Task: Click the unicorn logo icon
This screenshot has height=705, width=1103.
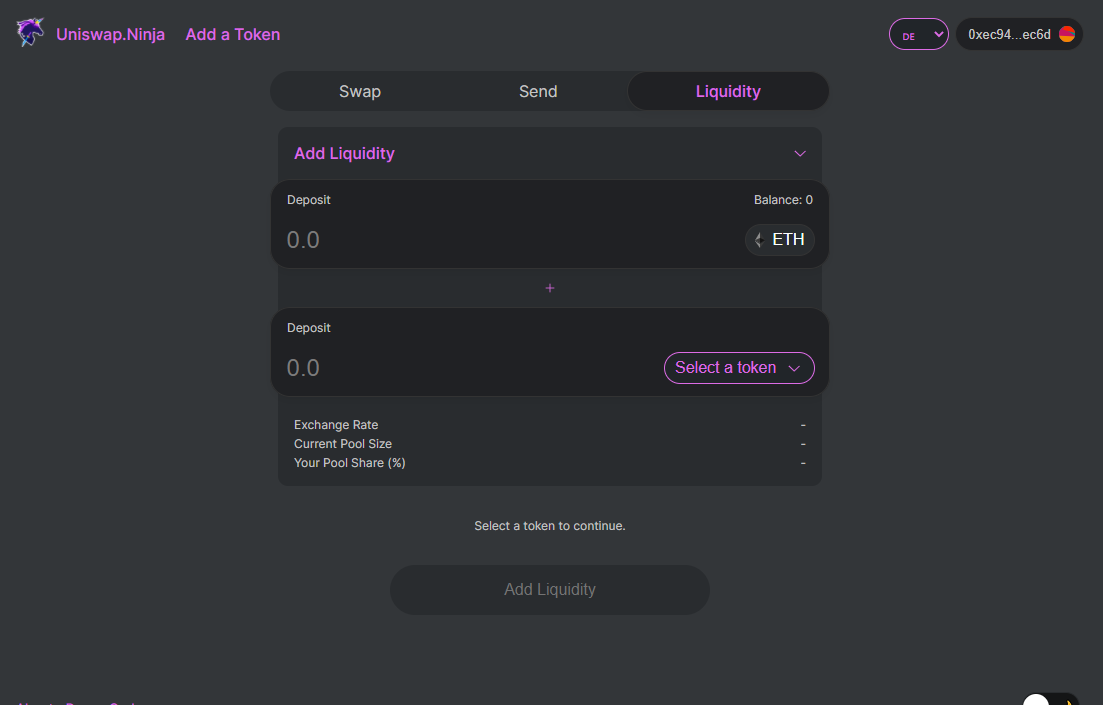Action: coord(31,34)
